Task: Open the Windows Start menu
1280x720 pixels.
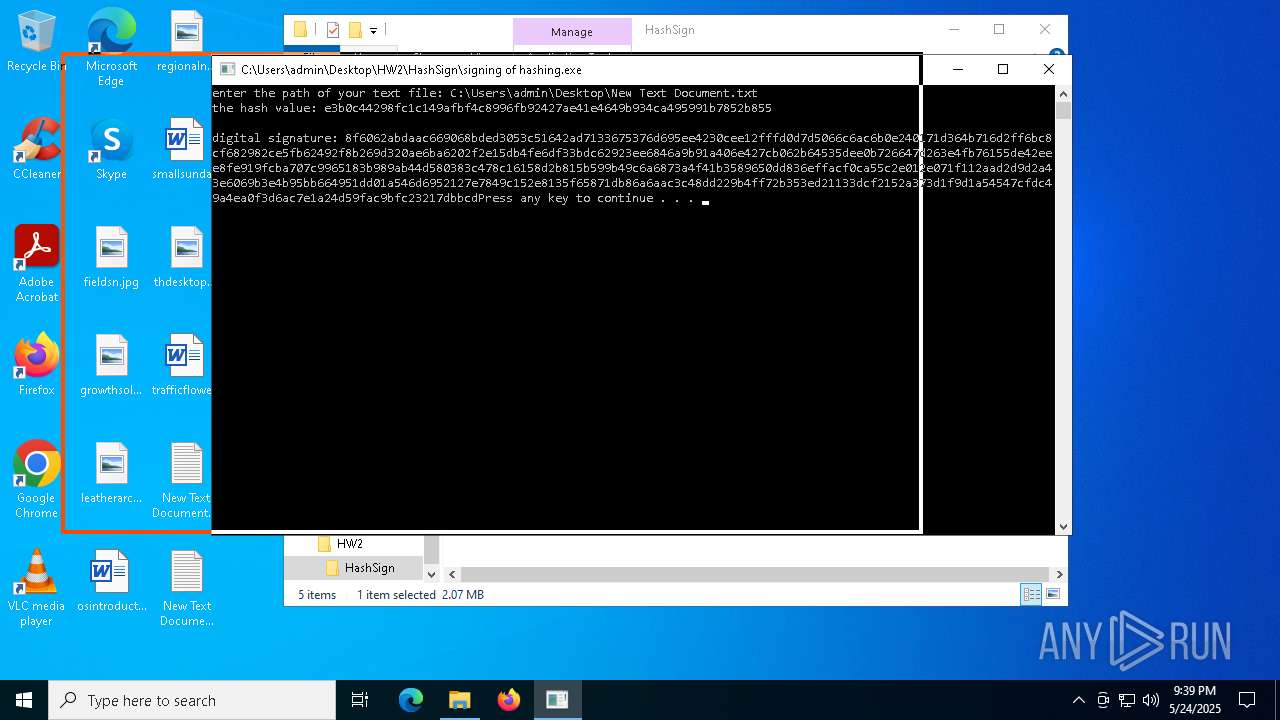Action: (x=24, y=700)
